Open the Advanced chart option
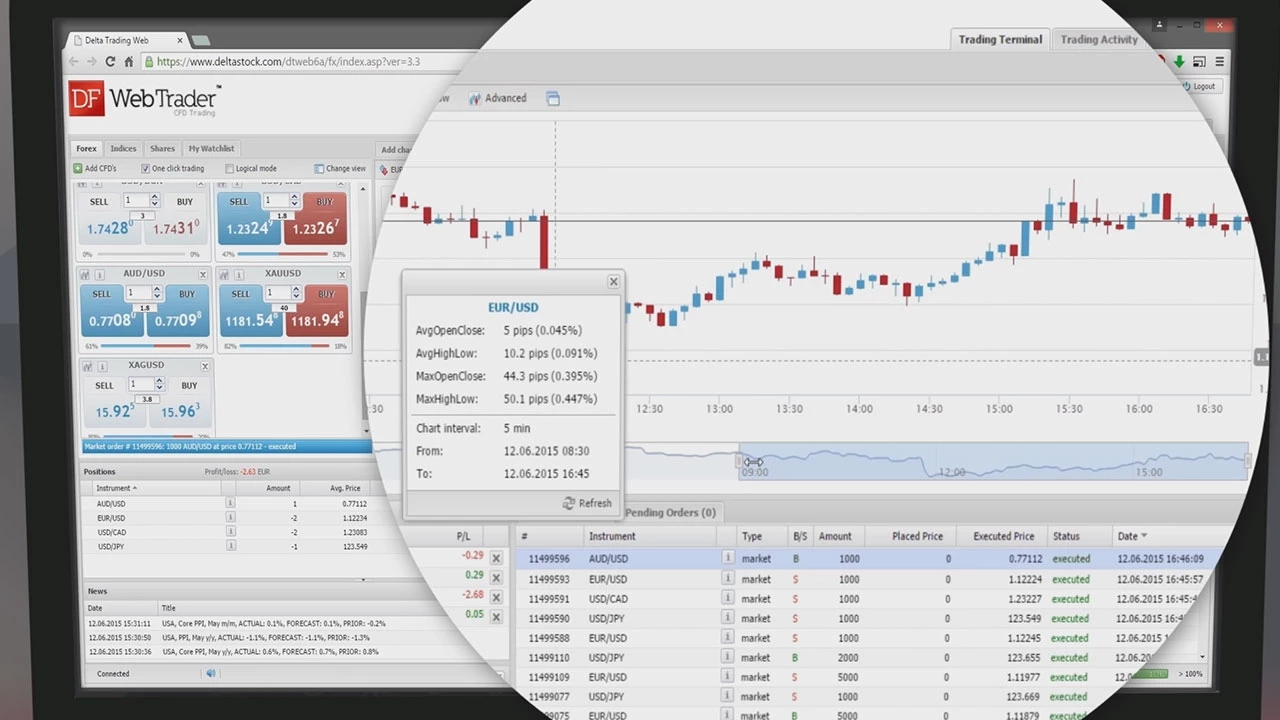 coord(497,98)
